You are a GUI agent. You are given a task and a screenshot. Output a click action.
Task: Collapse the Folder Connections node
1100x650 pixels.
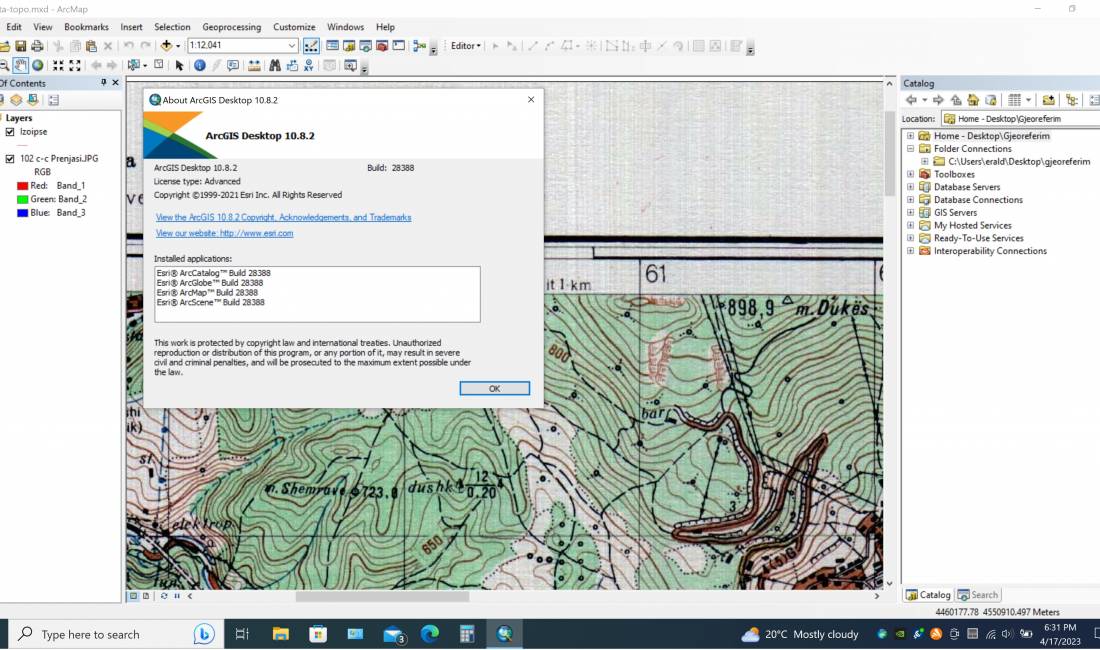click(x=911, y=149)
